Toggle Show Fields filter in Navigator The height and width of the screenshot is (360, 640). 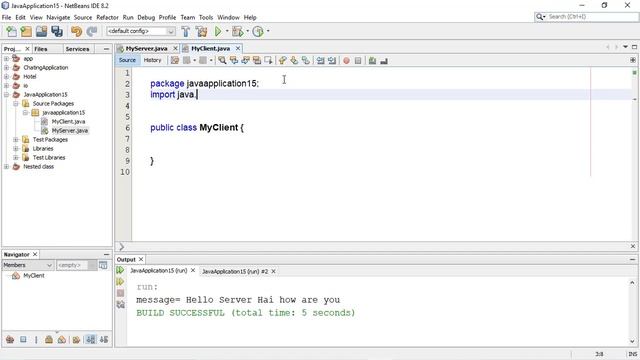23,339
